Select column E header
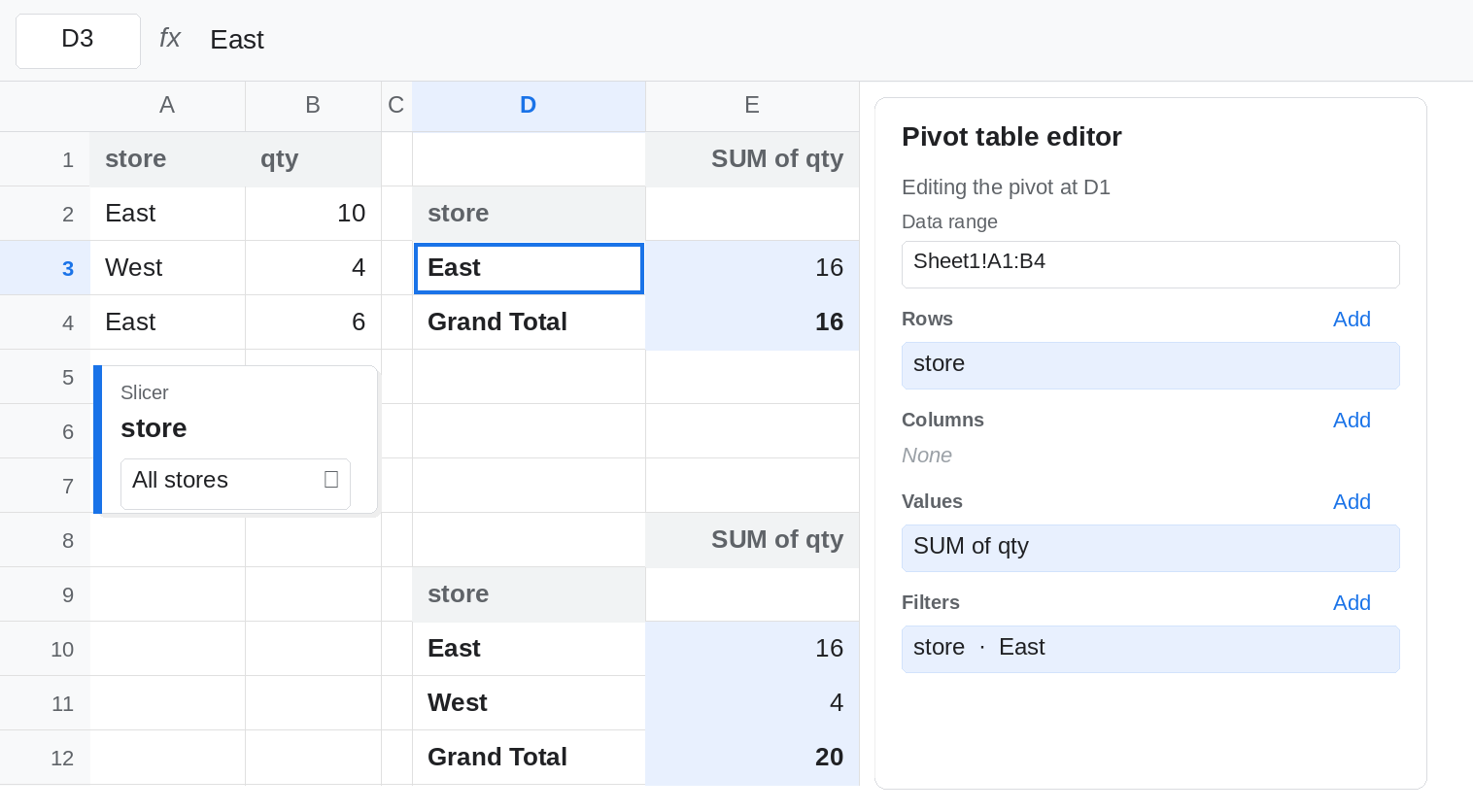 [752, 106]
